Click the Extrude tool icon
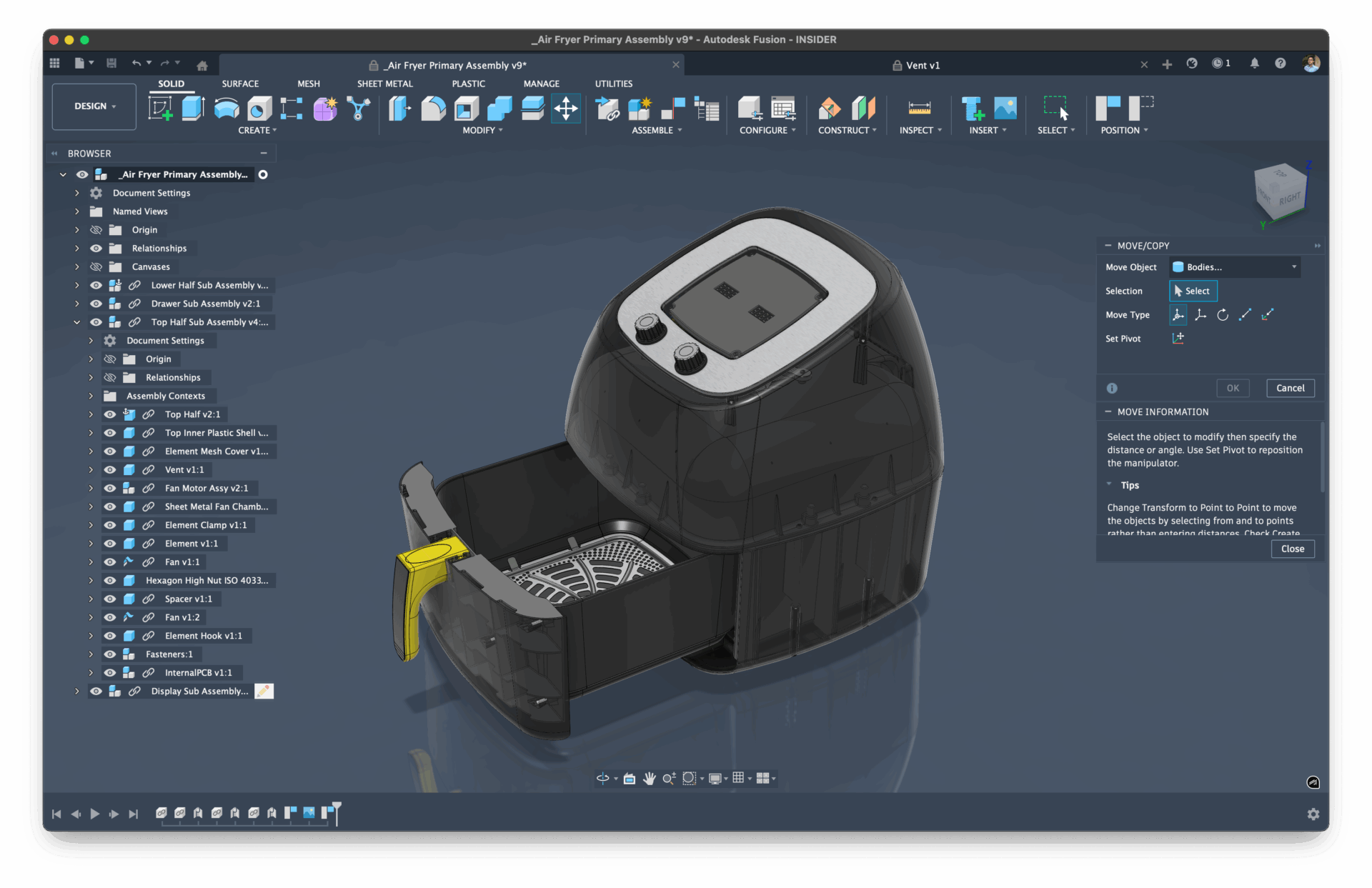Image resolution: width=1372 pixels, height=888 pixels. tap(192, 109)
